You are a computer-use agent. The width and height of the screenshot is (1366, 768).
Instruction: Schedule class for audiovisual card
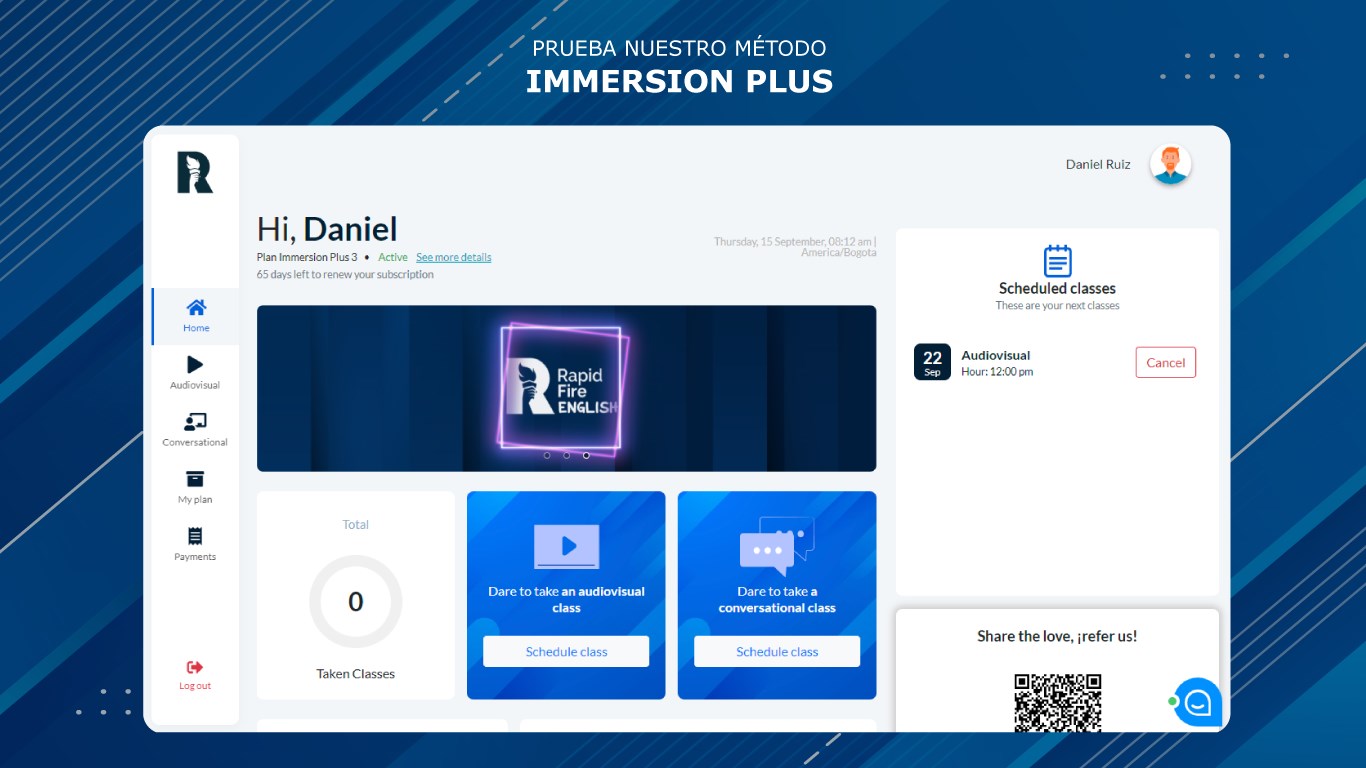(x=566, y=651)
